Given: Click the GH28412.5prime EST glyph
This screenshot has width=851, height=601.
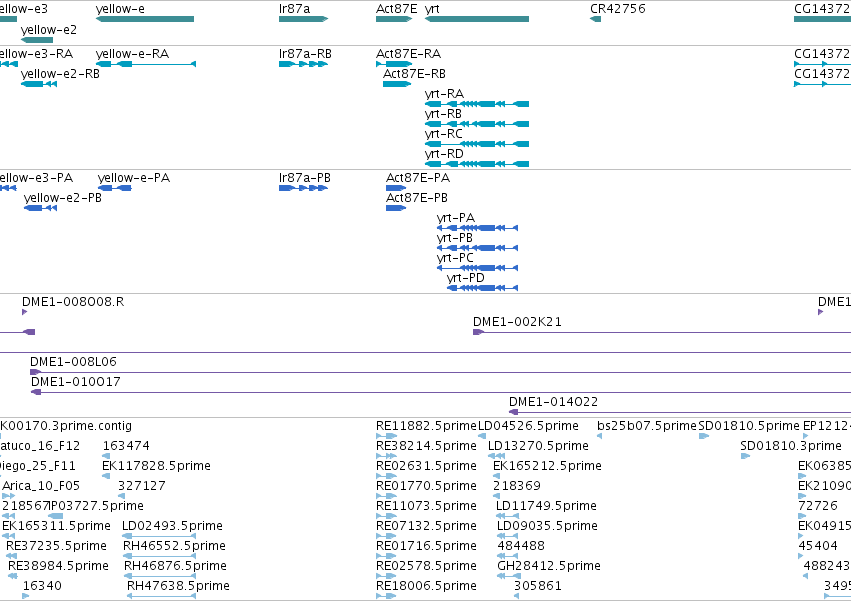Looking at the screenshot, I should point(507,576).
